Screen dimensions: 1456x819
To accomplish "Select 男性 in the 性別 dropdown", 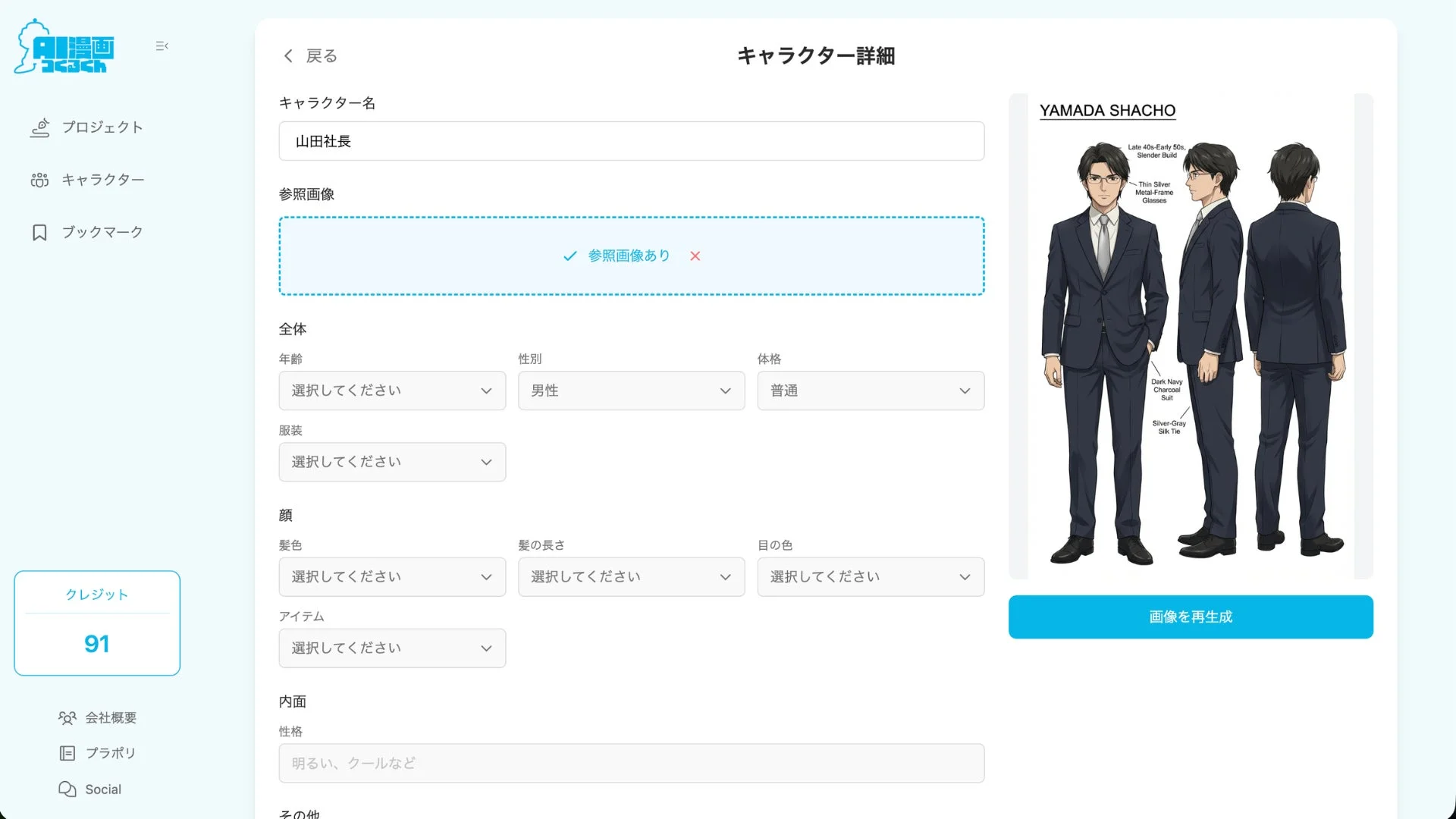I will pos(631,390).
